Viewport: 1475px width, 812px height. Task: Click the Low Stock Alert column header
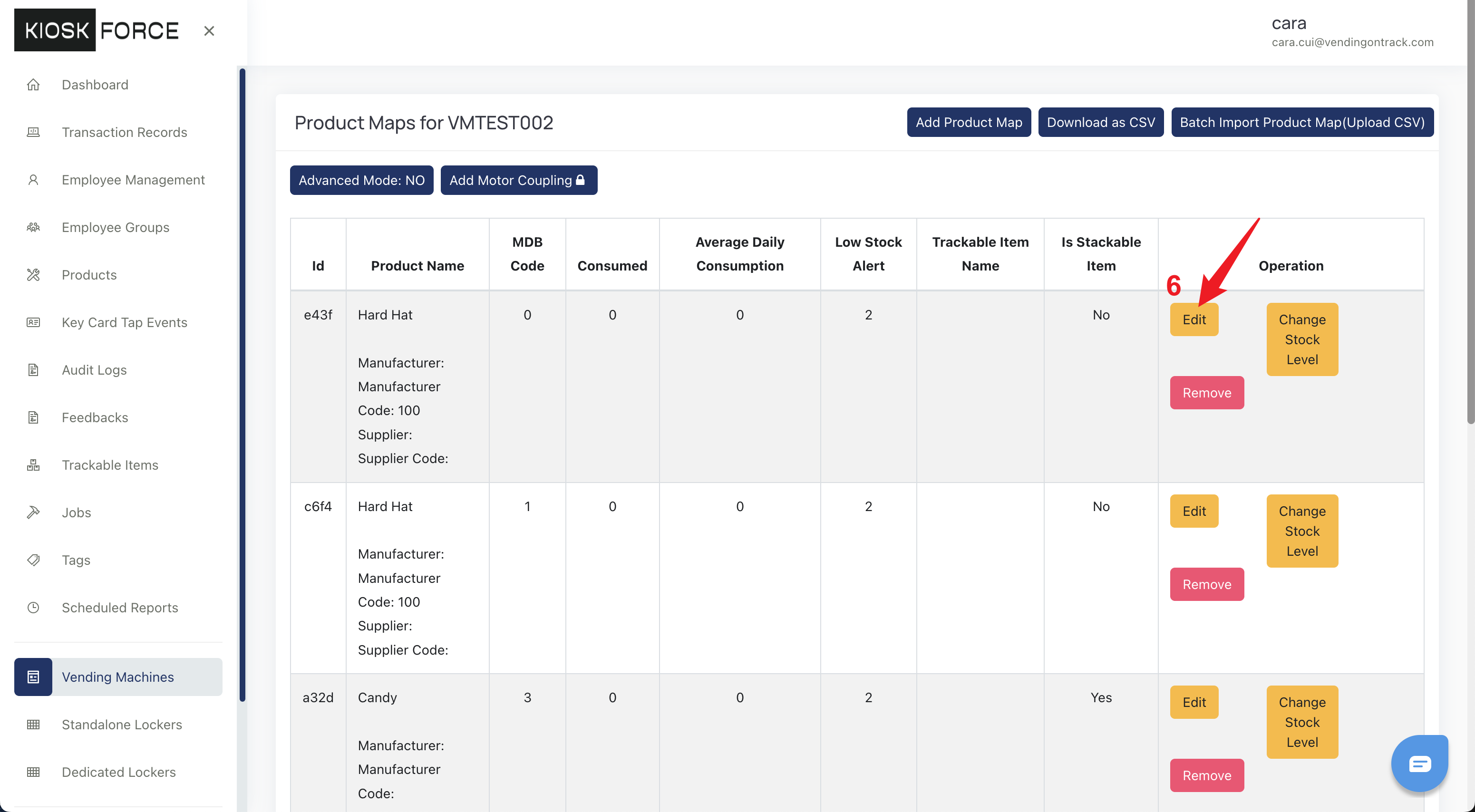868,254
